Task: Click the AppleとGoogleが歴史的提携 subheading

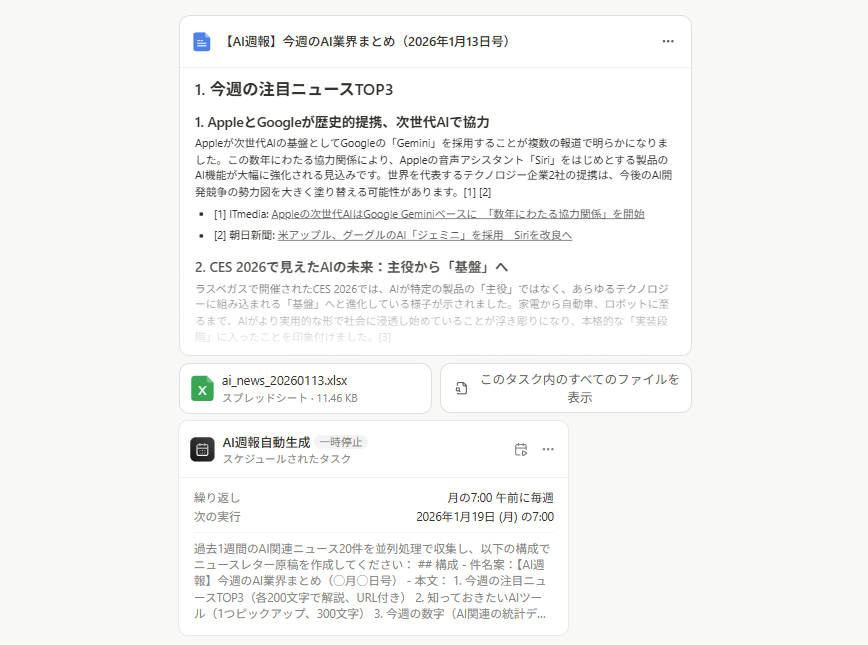Action: [x=342, y=122]
